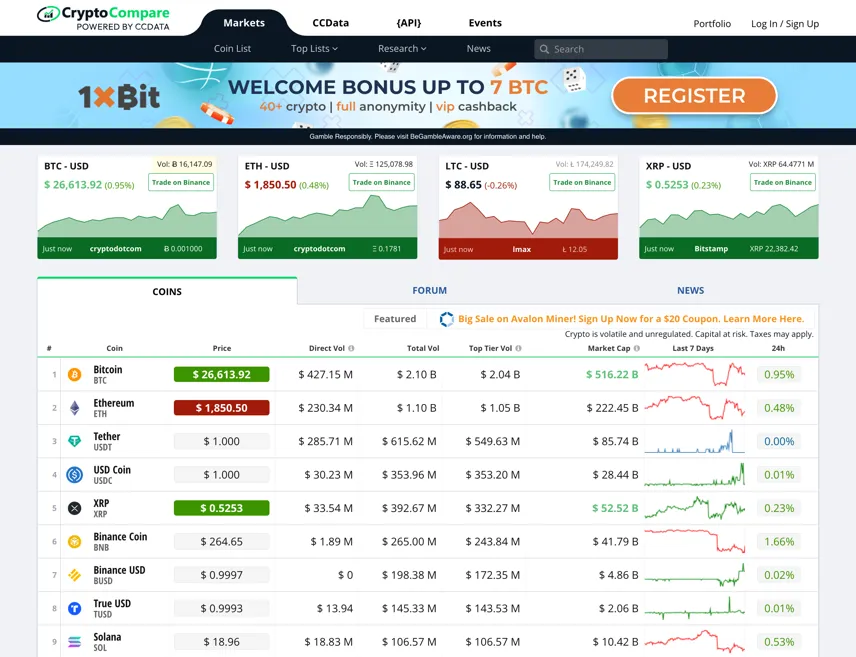The width and height of the screenshot is (856, 657).
Task: Click the Ethereum coin icon
Action: (x=74, y=408)
